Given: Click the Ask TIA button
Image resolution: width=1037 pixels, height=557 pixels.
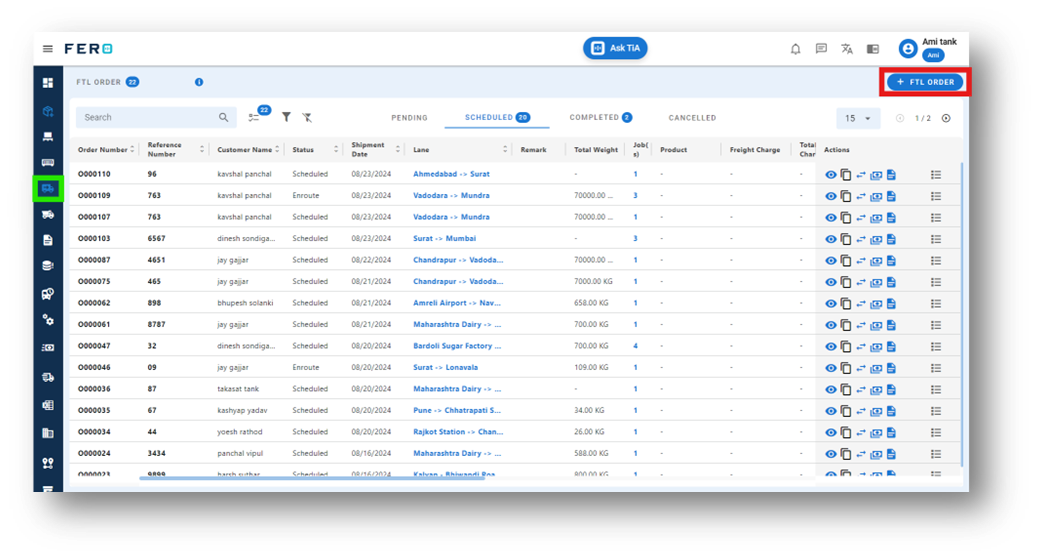Looking at the screenshot, I should [x=615, y=48].
